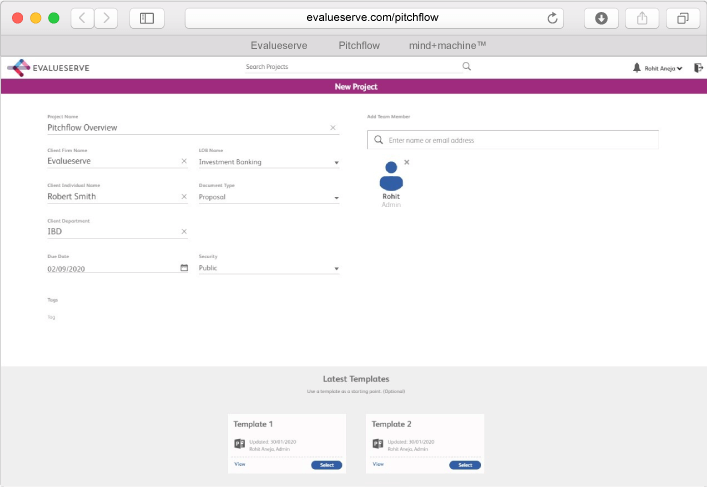Open browser downloads icon
Viewport: 707px width, 487px height.
click(601, 18)
